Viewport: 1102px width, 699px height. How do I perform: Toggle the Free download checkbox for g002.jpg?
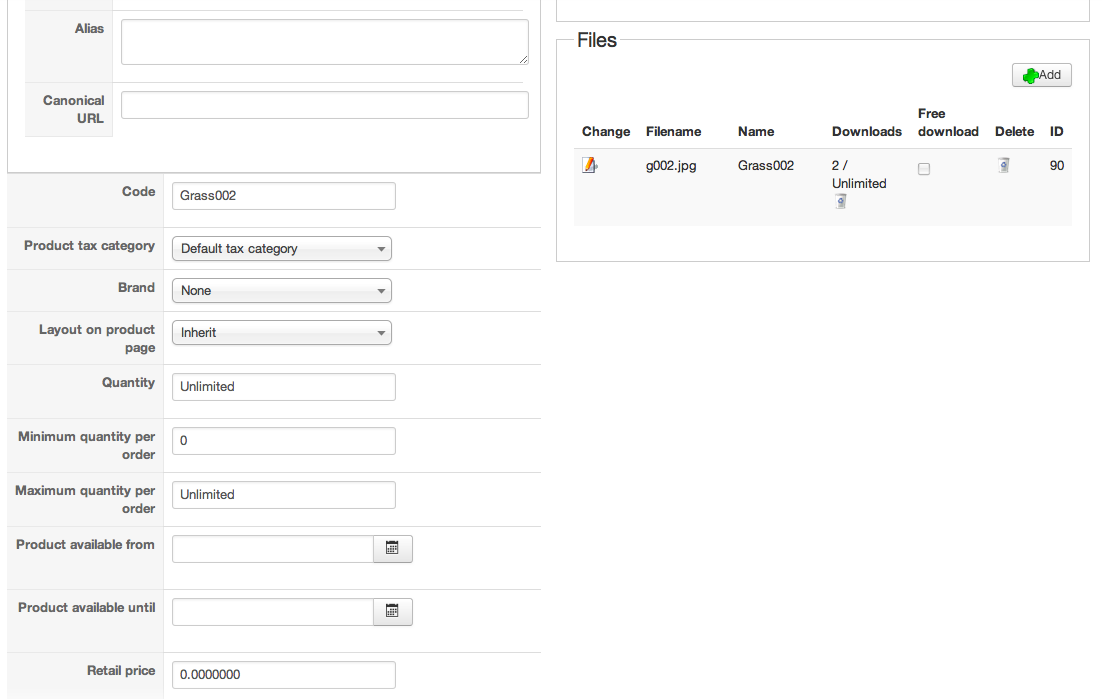pos(924,169)
